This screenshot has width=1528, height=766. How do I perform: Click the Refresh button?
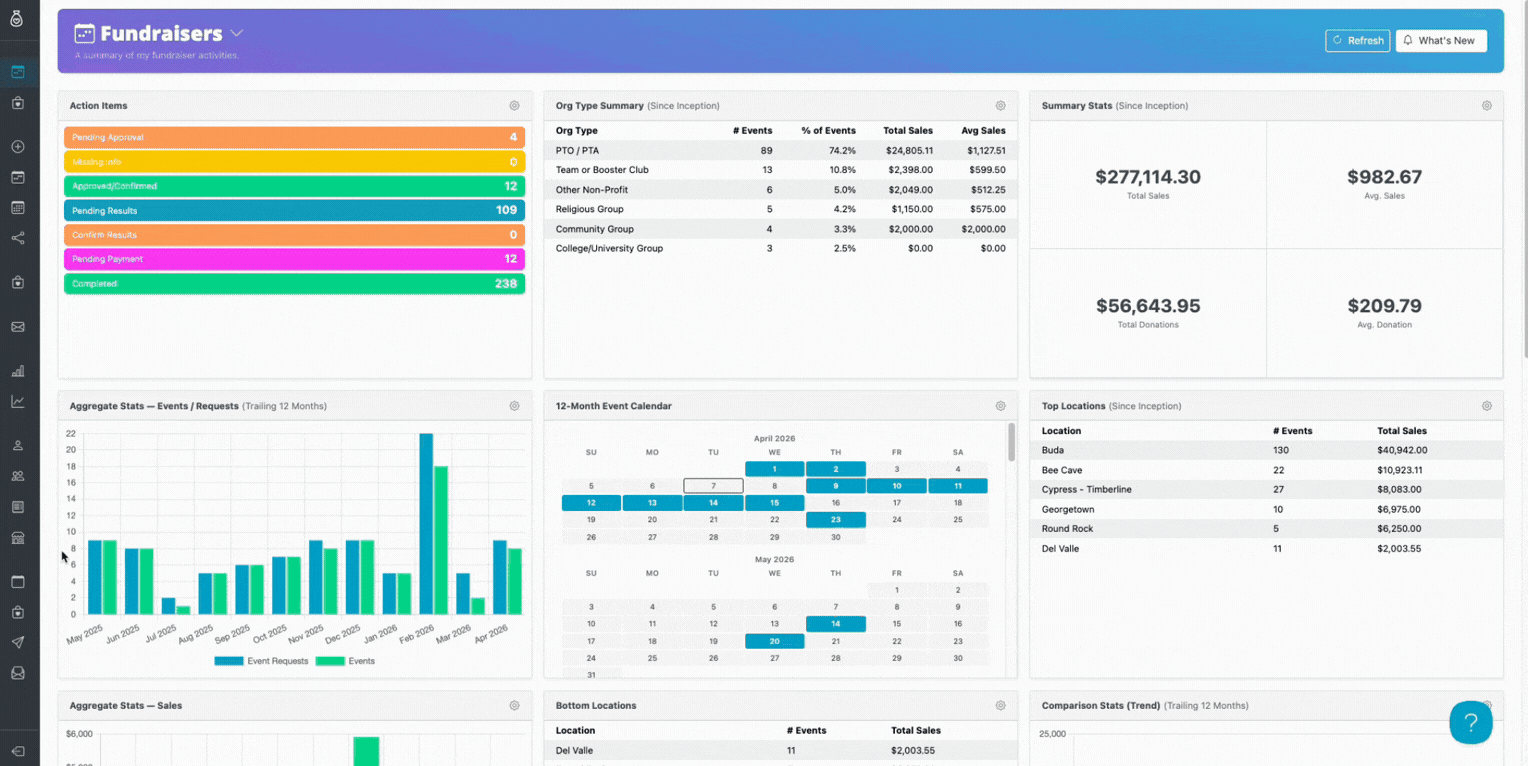1357,41
